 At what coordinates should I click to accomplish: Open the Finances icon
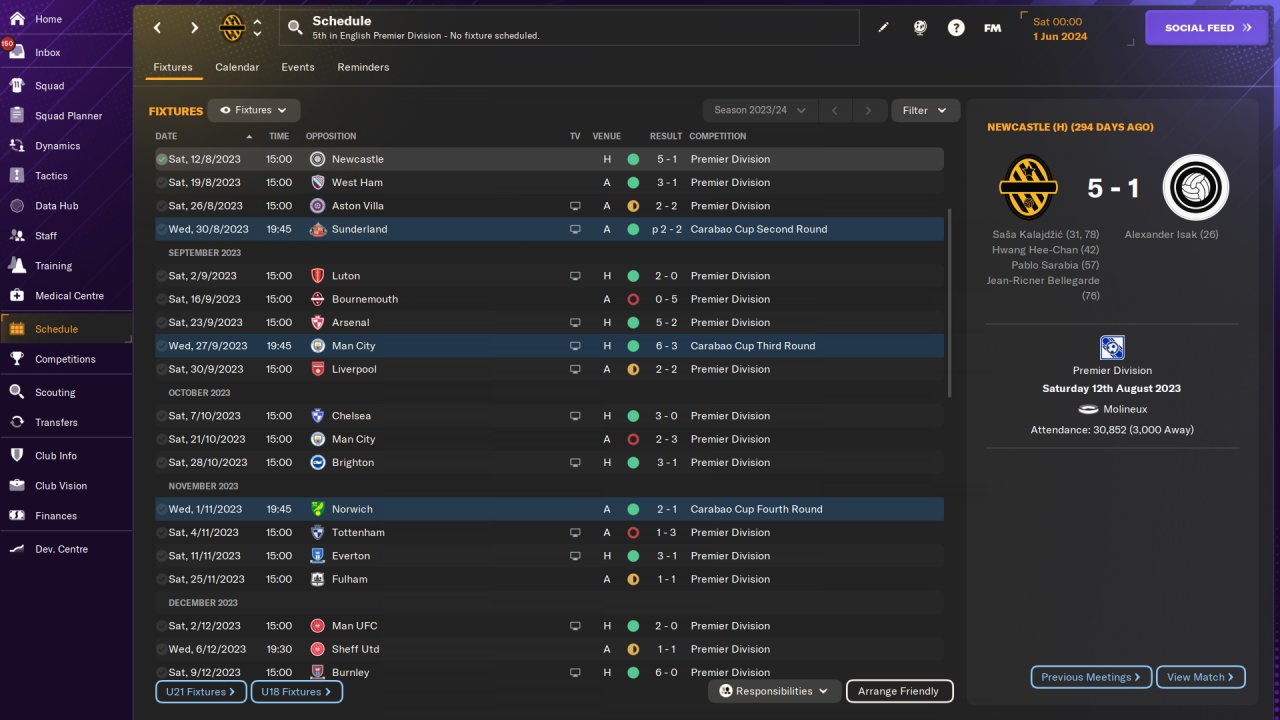pos(17,516)
